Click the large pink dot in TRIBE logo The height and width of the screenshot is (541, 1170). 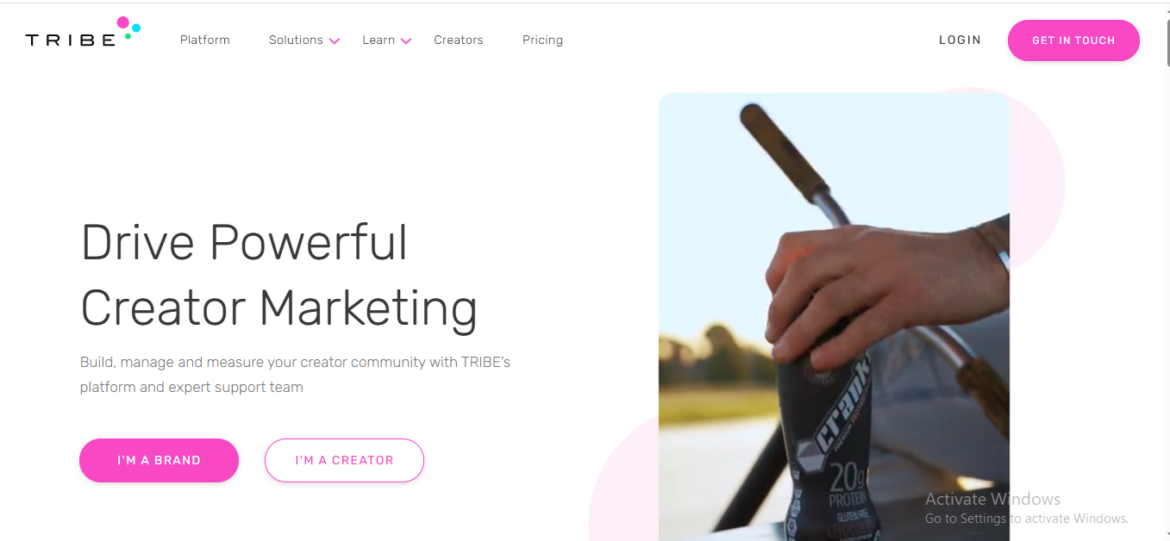[x=123, y=22]
